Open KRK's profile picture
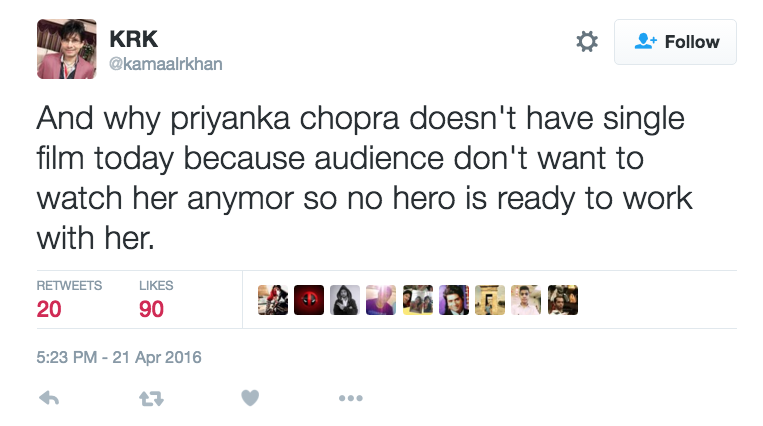The image size is (763, 426). 66,48
